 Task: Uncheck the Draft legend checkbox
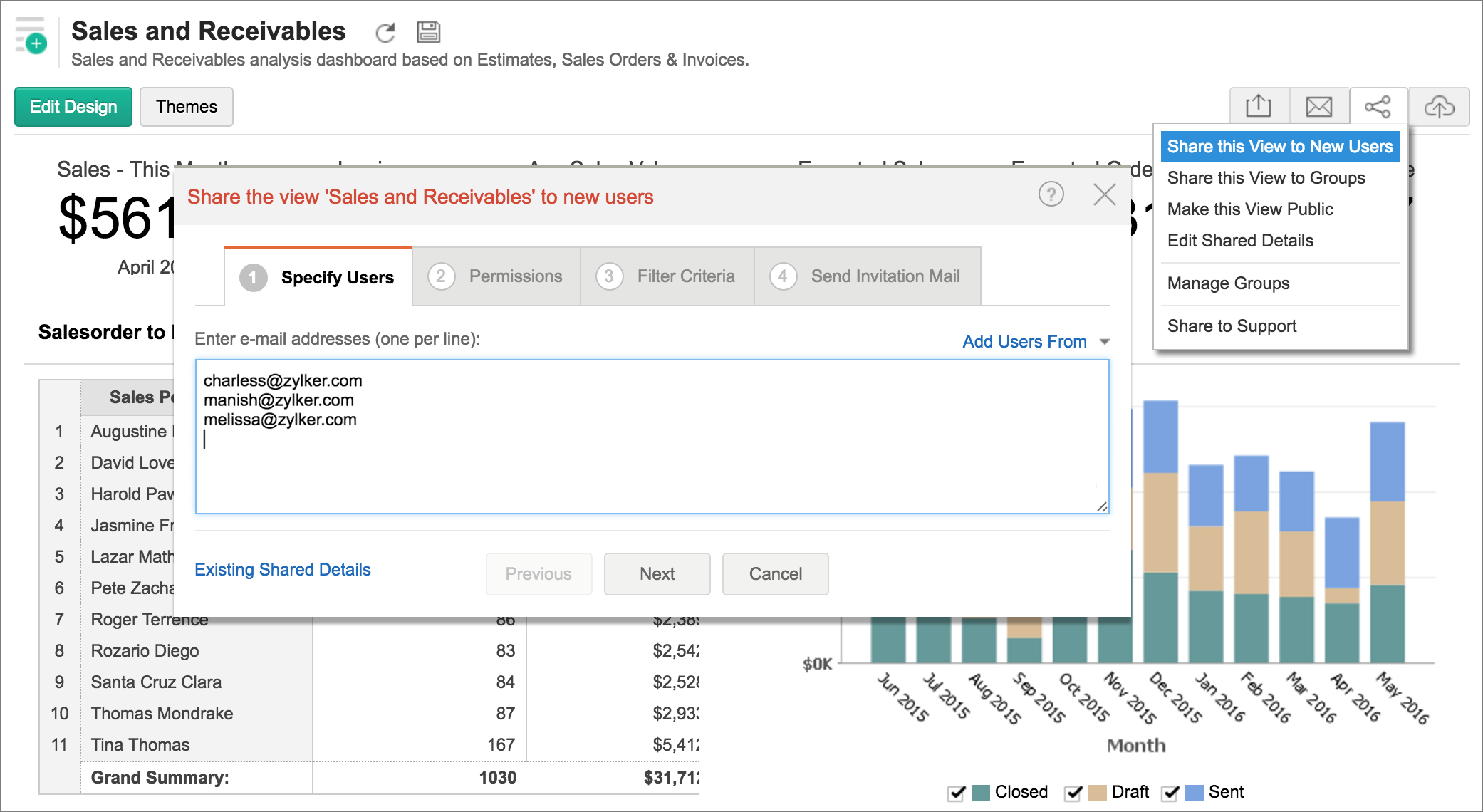[1073, 793]
